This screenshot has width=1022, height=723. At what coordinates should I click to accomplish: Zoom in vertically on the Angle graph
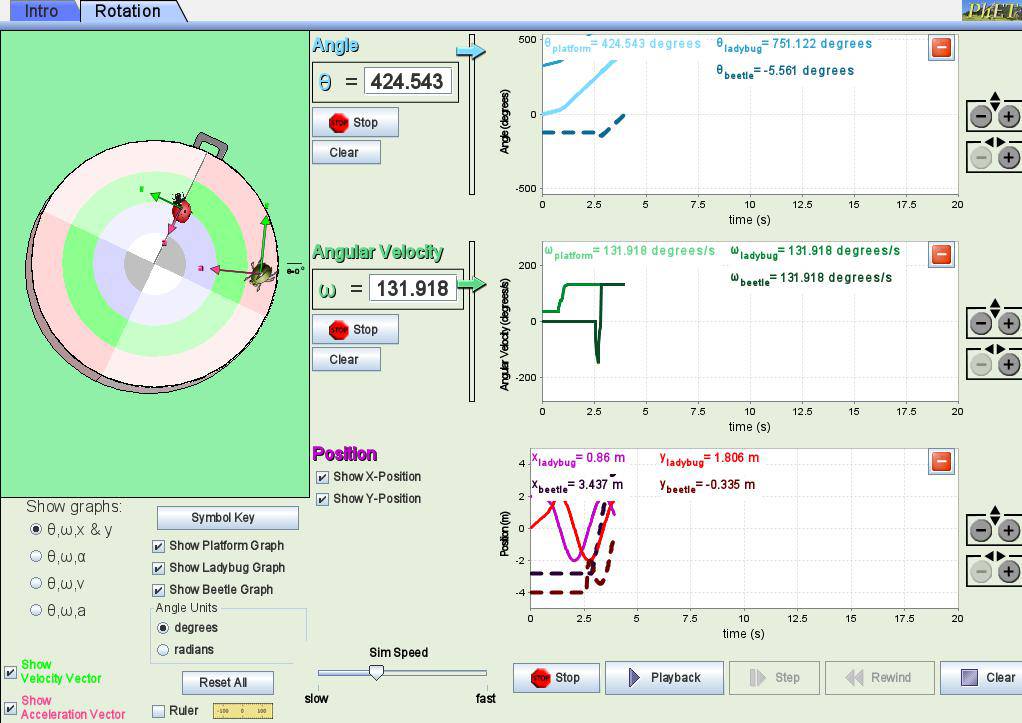point(1008,116)
